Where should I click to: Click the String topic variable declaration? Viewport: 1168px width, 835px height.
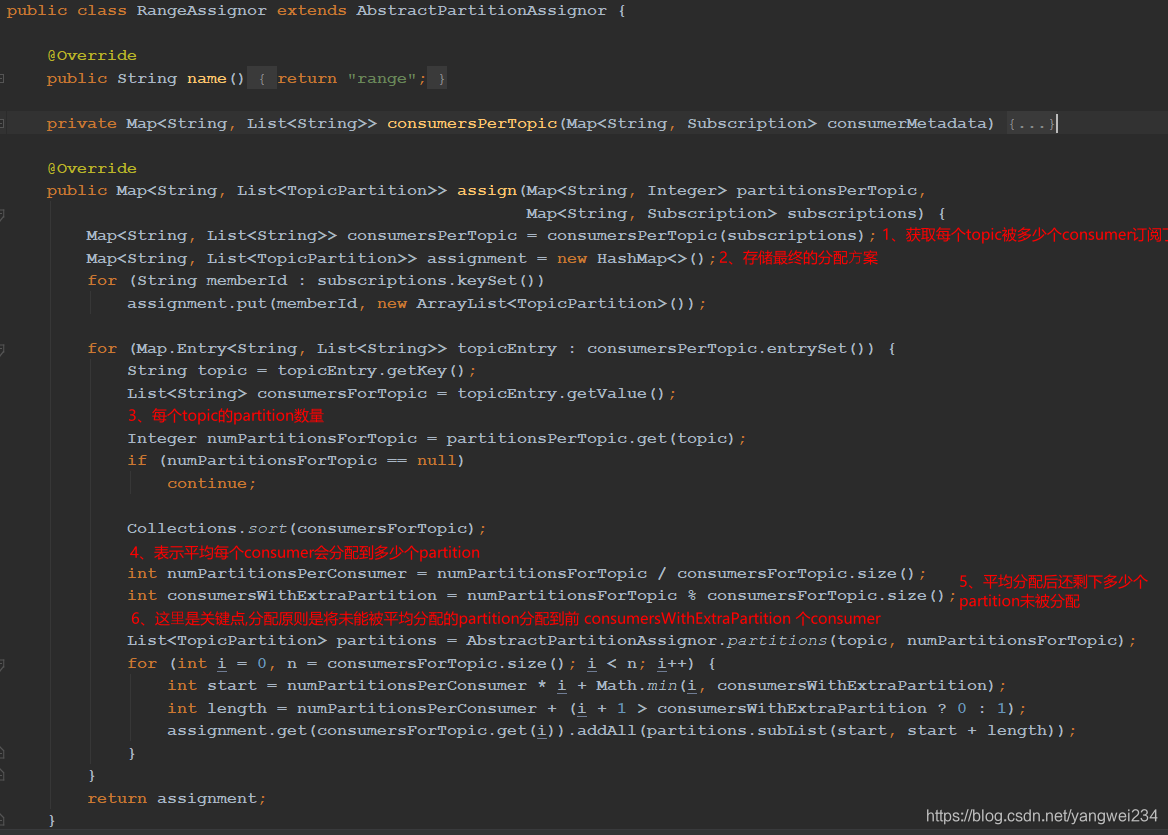[x=187, y=371]
